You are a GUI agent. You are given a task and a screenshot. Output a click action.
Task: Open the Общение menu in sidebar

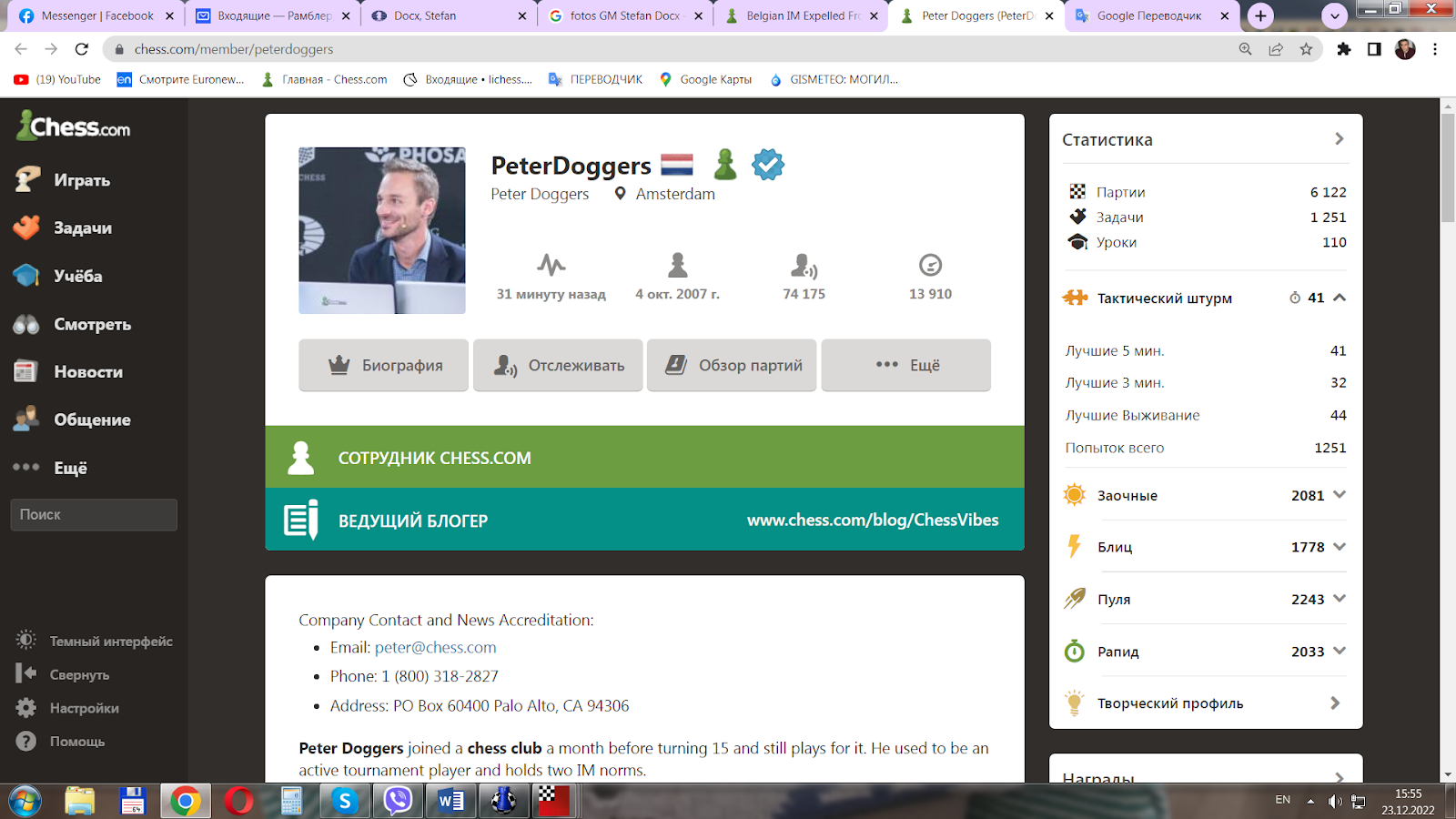click(94, 420)
